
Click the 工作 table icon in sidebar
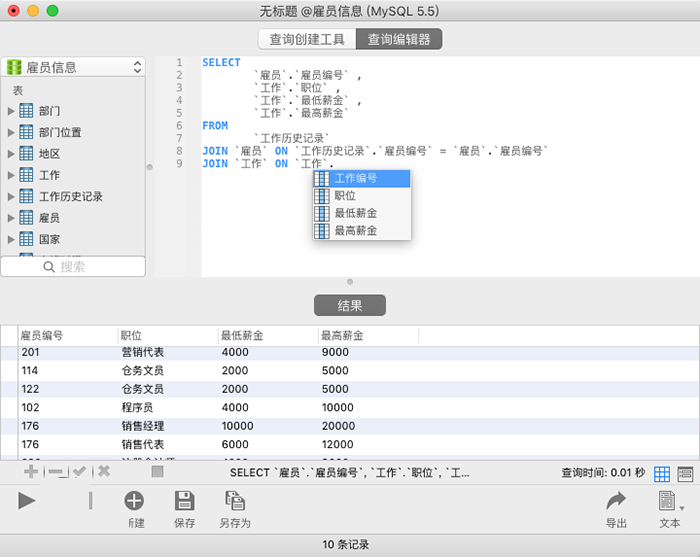pyautogui.click(x=26, y=175)
